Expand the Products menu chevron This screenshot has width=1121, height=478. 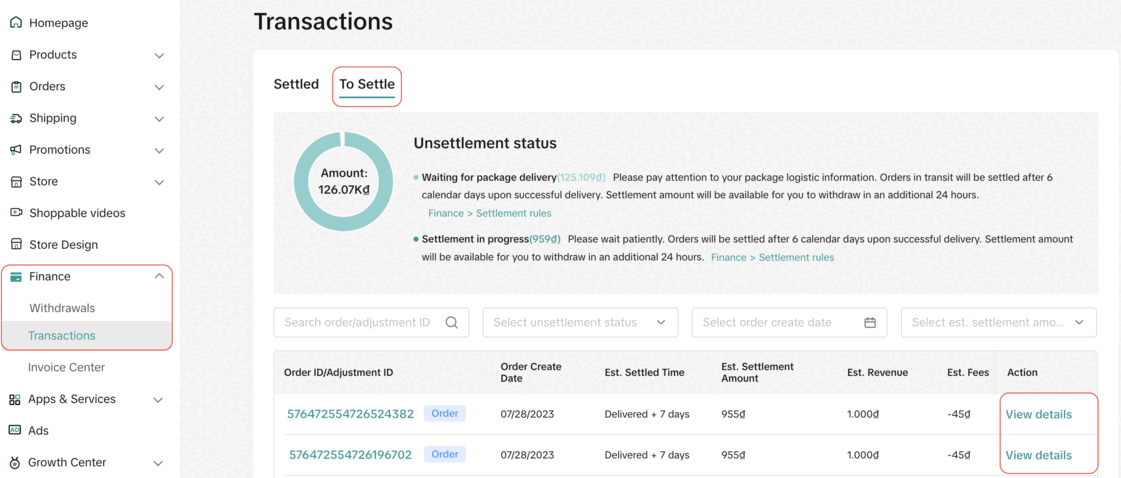click(x=159, y=56)
